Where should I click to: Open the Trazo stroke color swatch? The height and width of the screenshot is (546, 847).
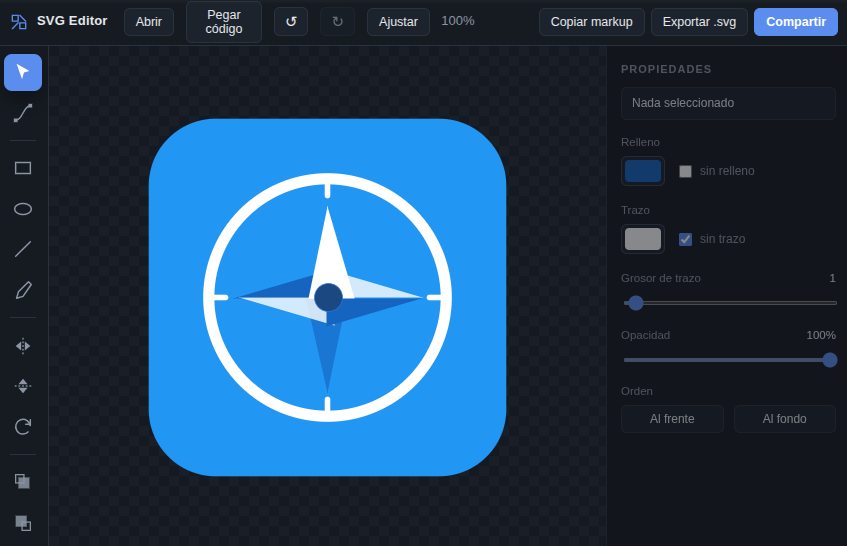tap(643, 239)
